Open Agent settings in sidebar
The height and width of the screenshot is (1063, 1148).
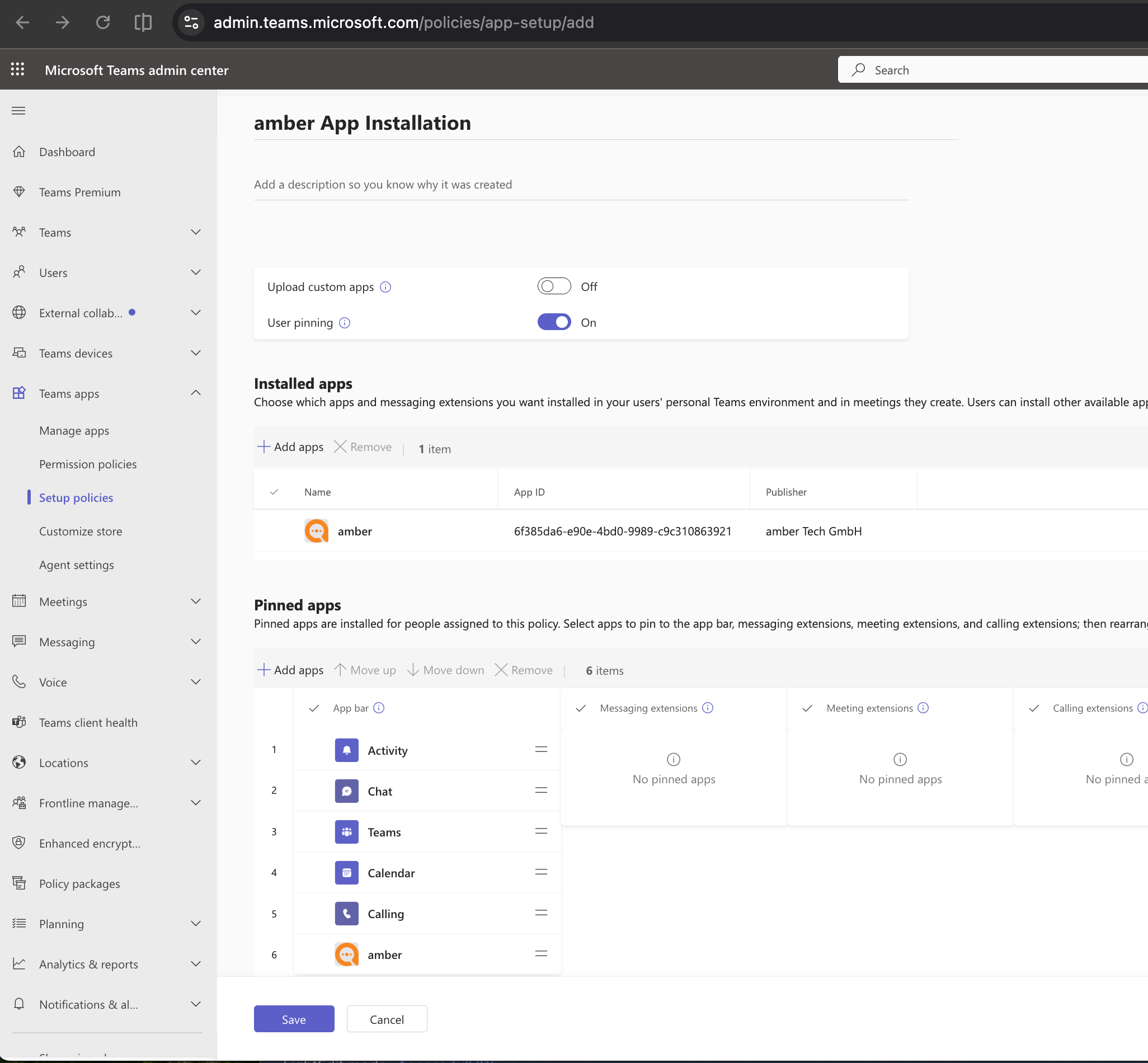77,565
